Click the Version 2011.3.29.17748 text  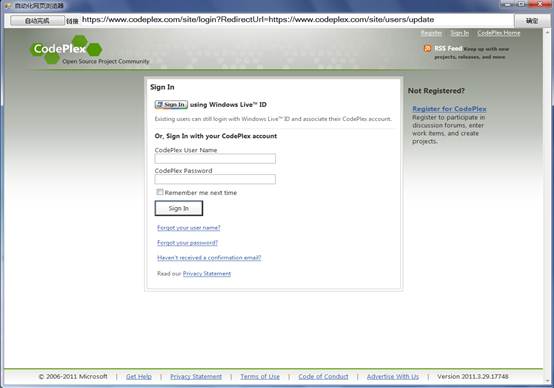click(473, 377)
